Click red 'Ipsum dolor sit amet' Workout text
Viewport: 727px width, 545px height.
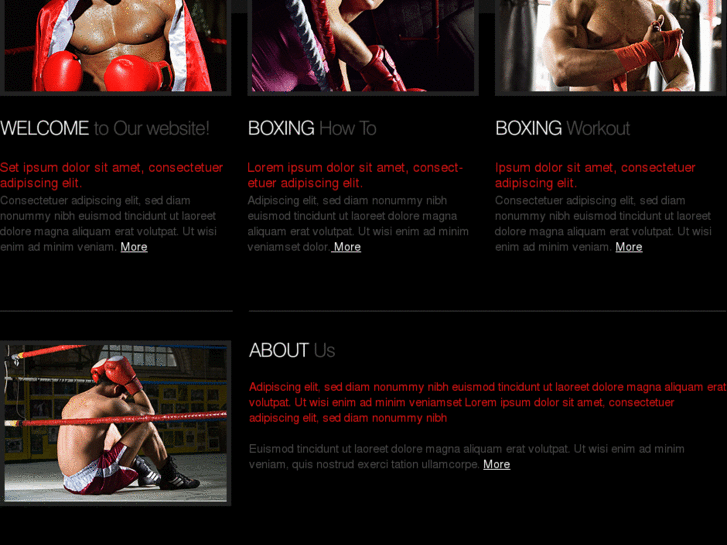(595, 175)
